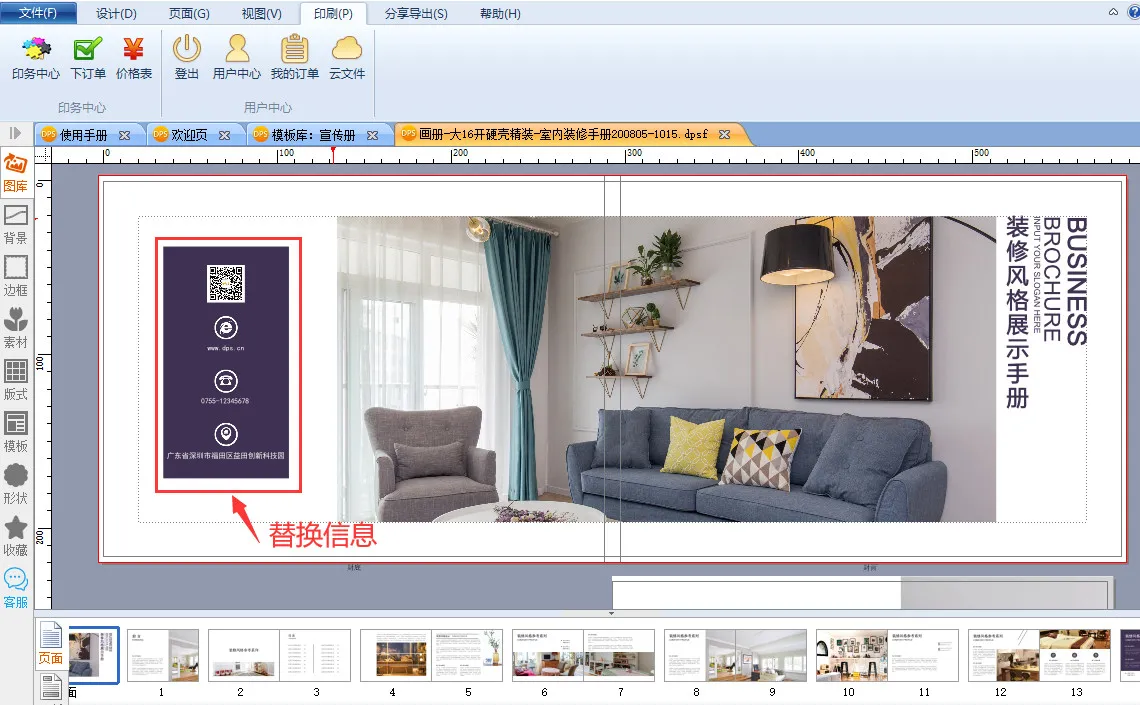The width and height of the screenshot is (1140, 705).
Task: Select the 0755-12345678 phone text
Action: tap(225, 400)
